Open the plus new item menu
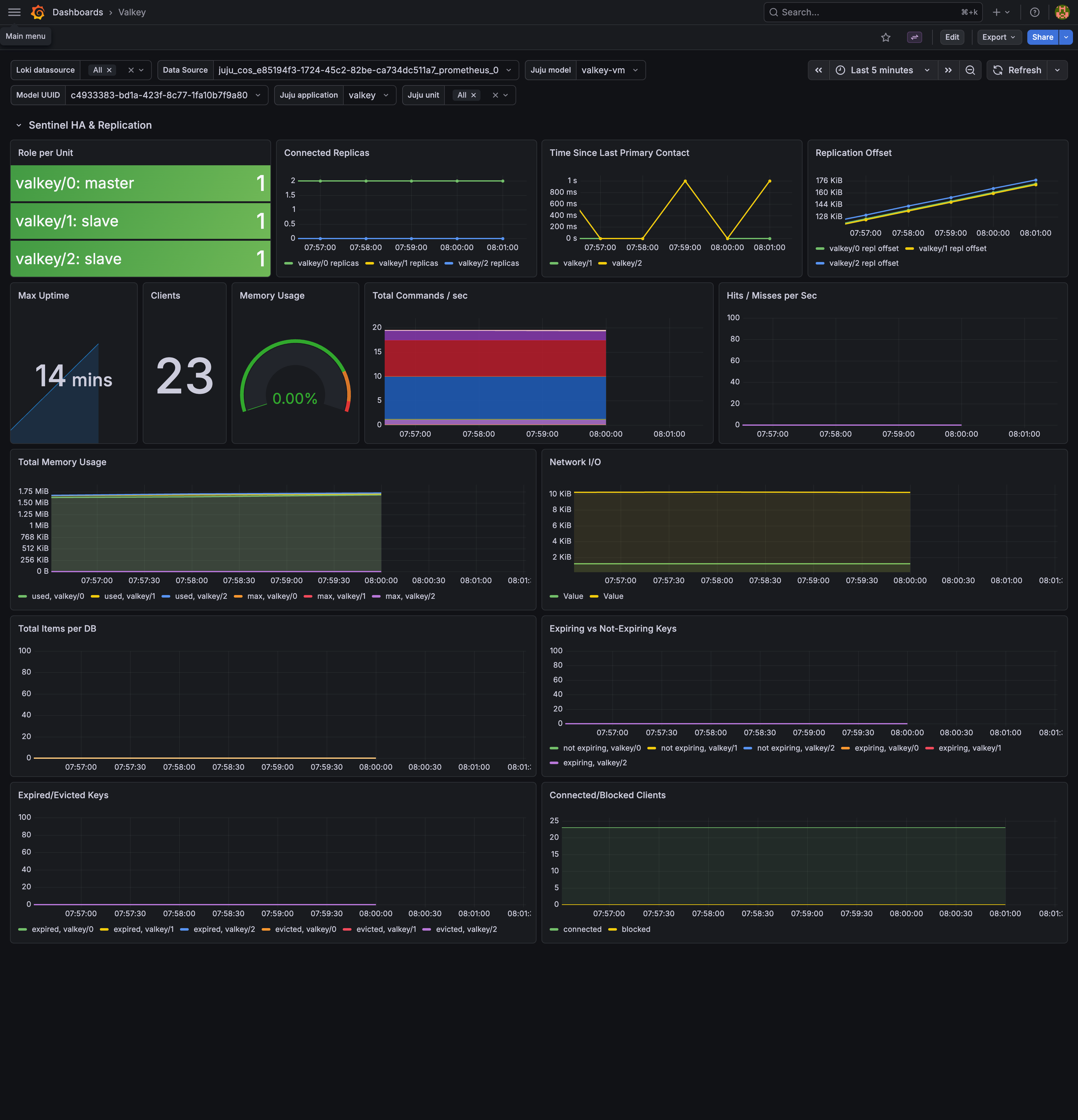 coord(1001,12)
